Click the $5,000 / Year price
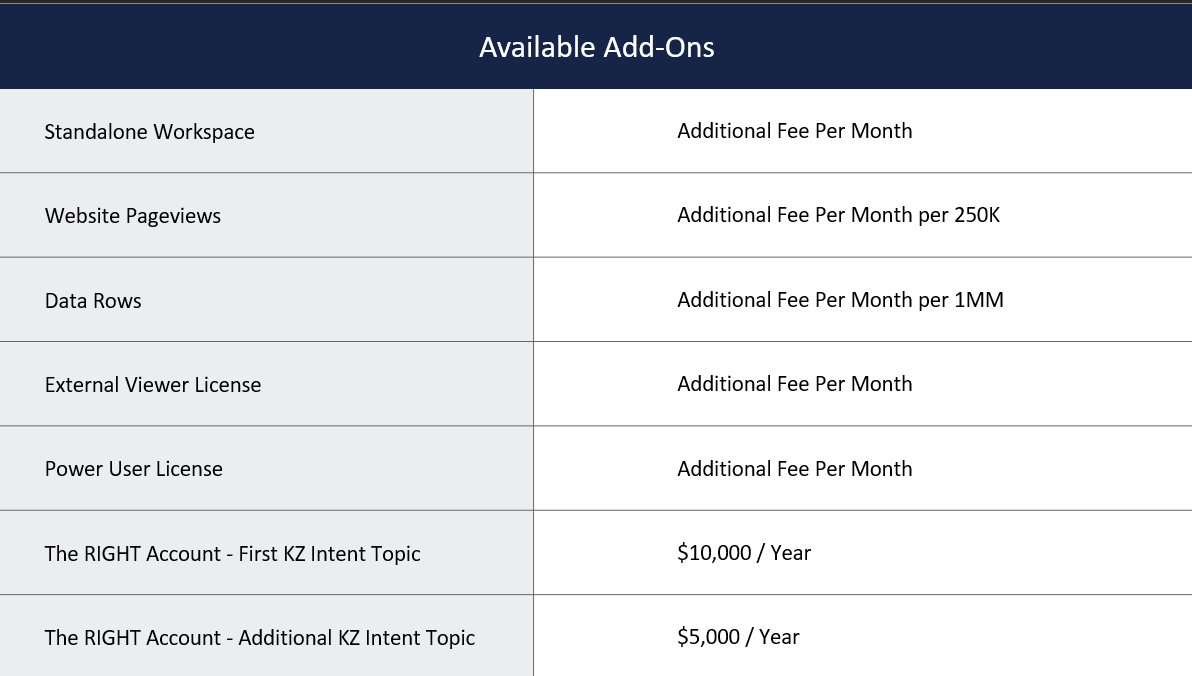The width and height of the screenshot is (1192, 676). tap(738, 637)
